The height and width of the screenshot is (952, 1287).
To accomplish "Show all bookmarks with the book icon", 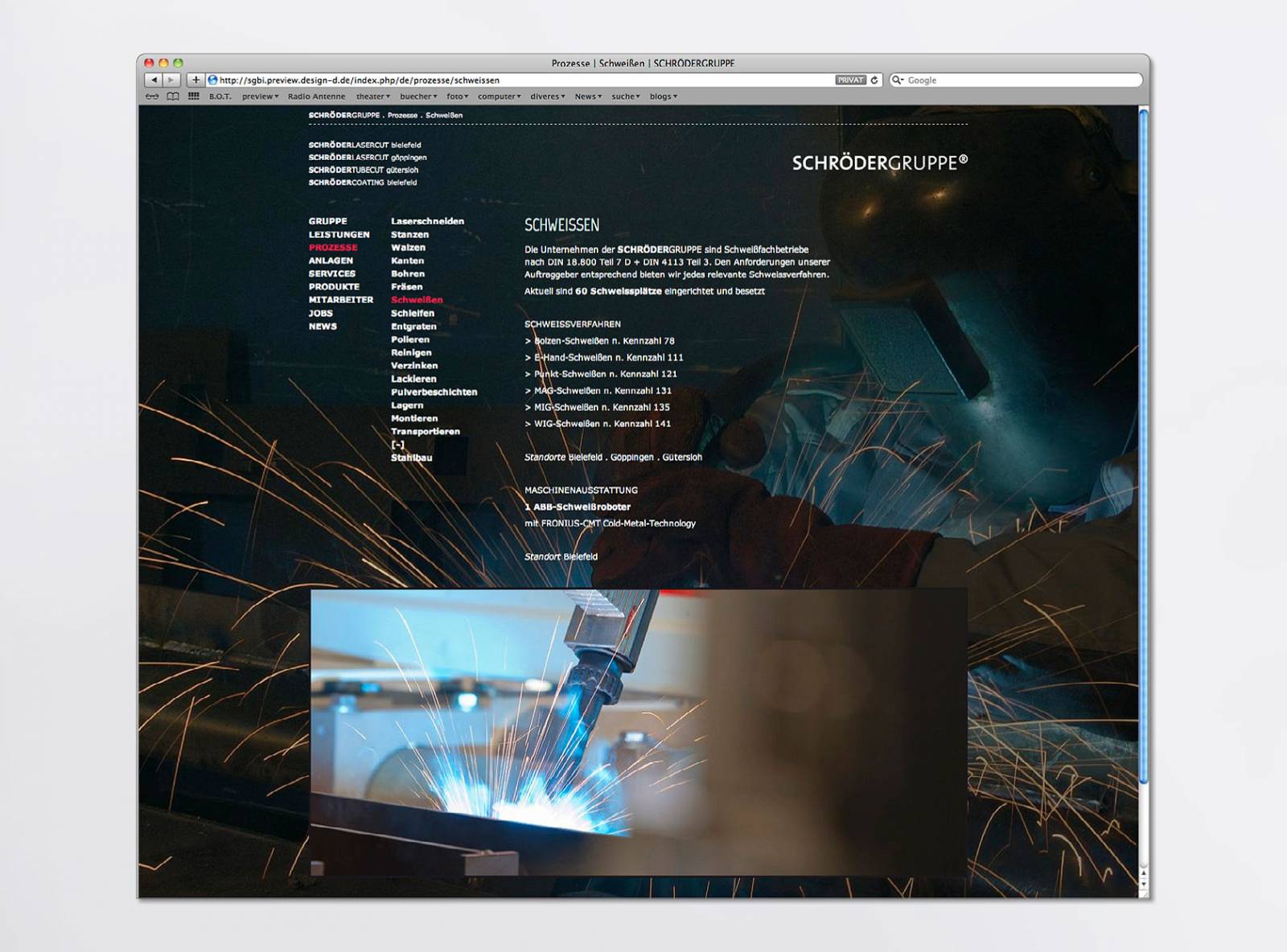I will click(x=173, y=96).
